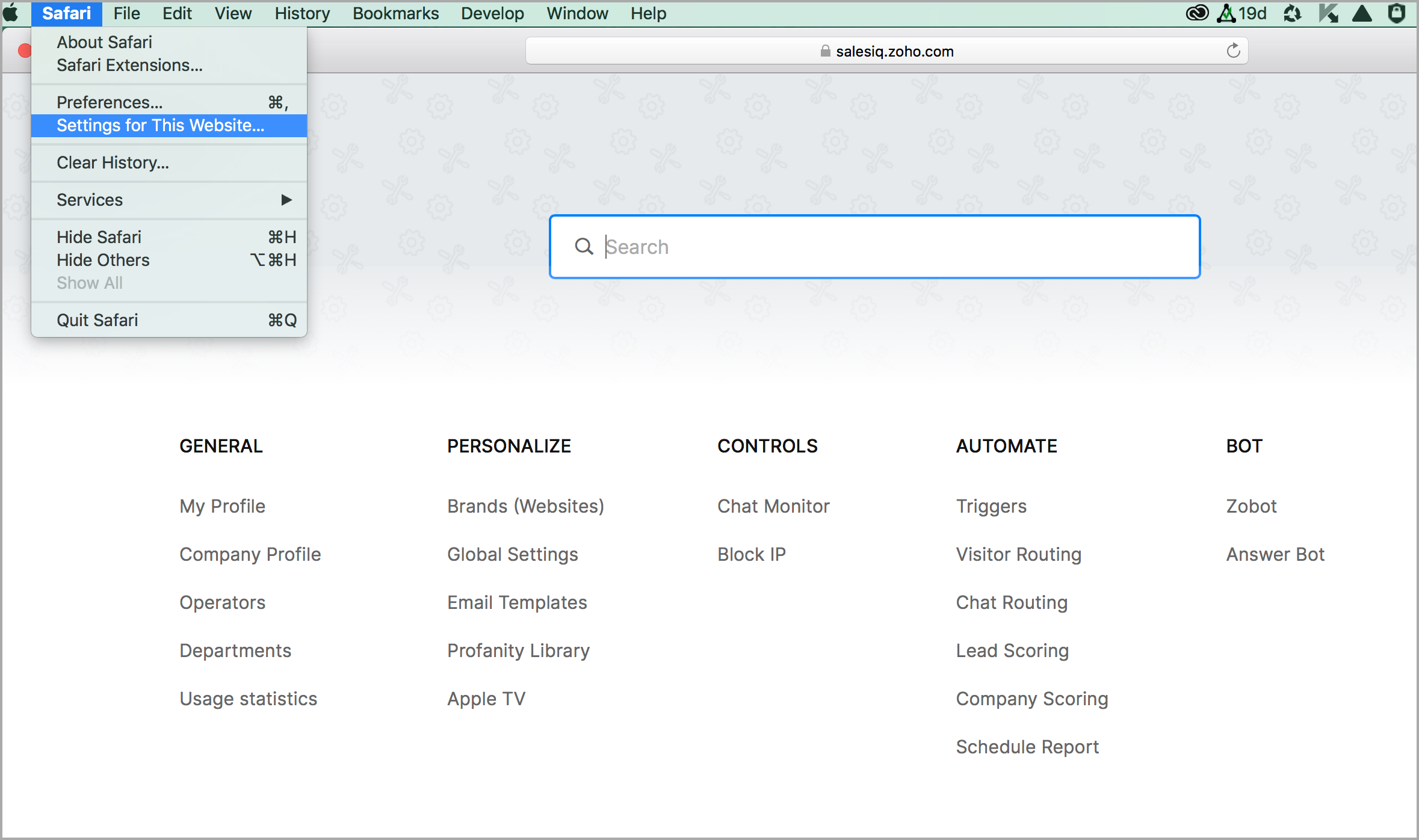The image size is (1419, 840).
Task: Open the Develop menu in menu bar
Action: [x=492, y=13]
